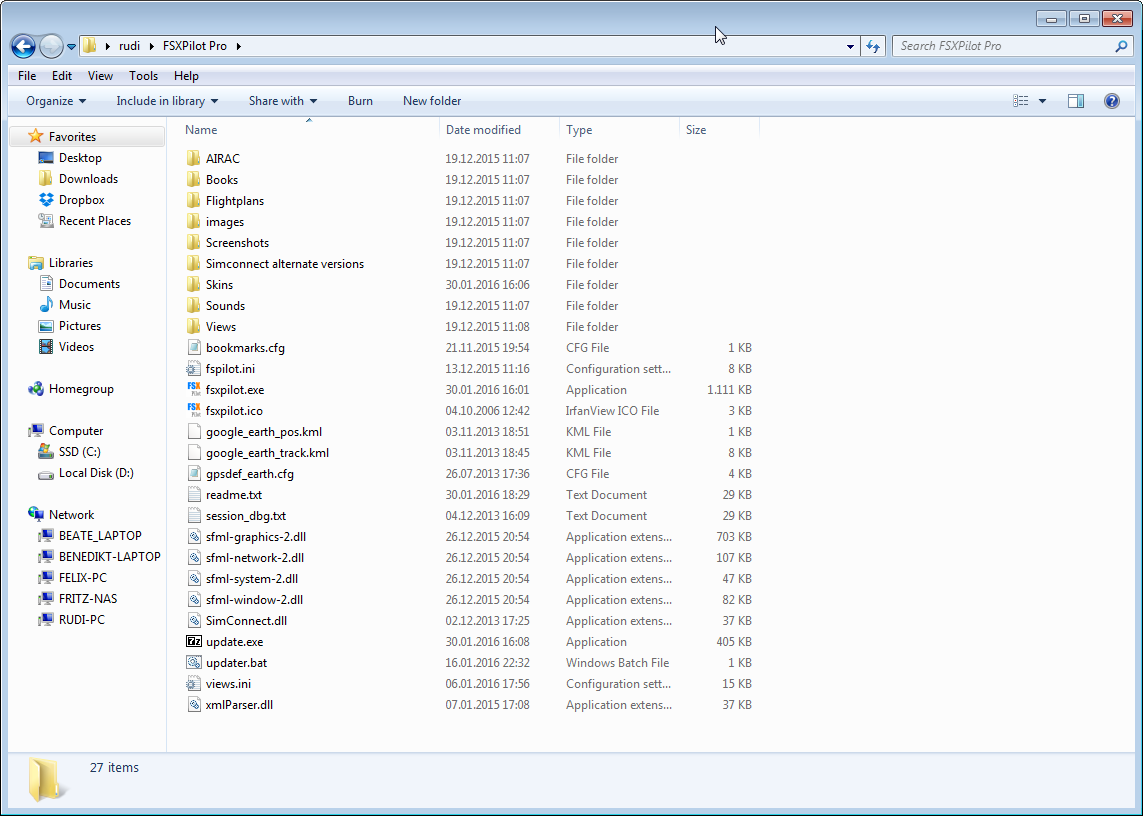Expand the address bar history dropdown
This screenshot has height=816, width=1143.
coord(850,46)
